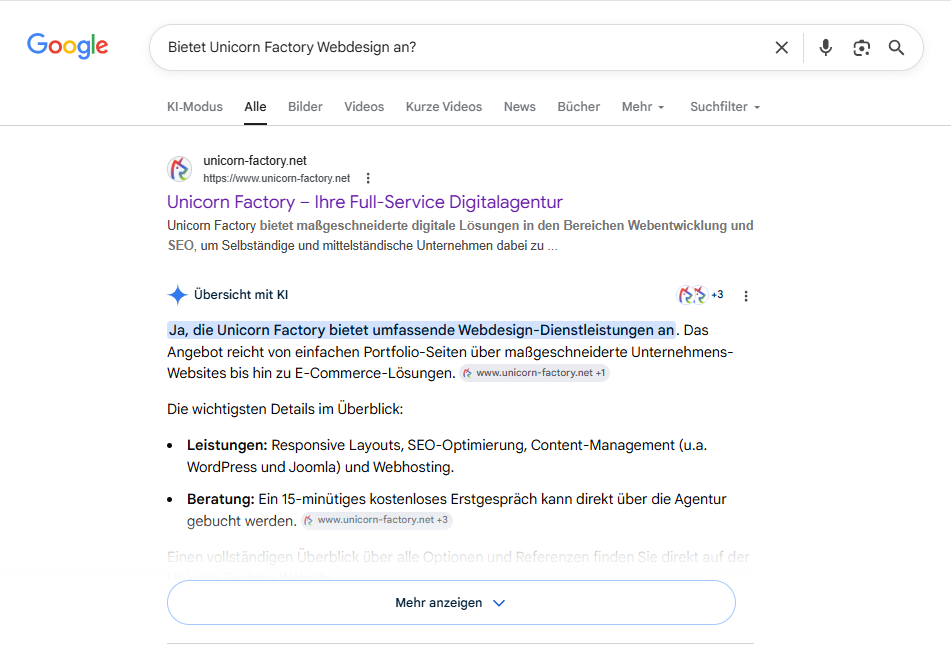Click the Leistungen bullet text
The image size is (951, 661).
click(447, 456)
